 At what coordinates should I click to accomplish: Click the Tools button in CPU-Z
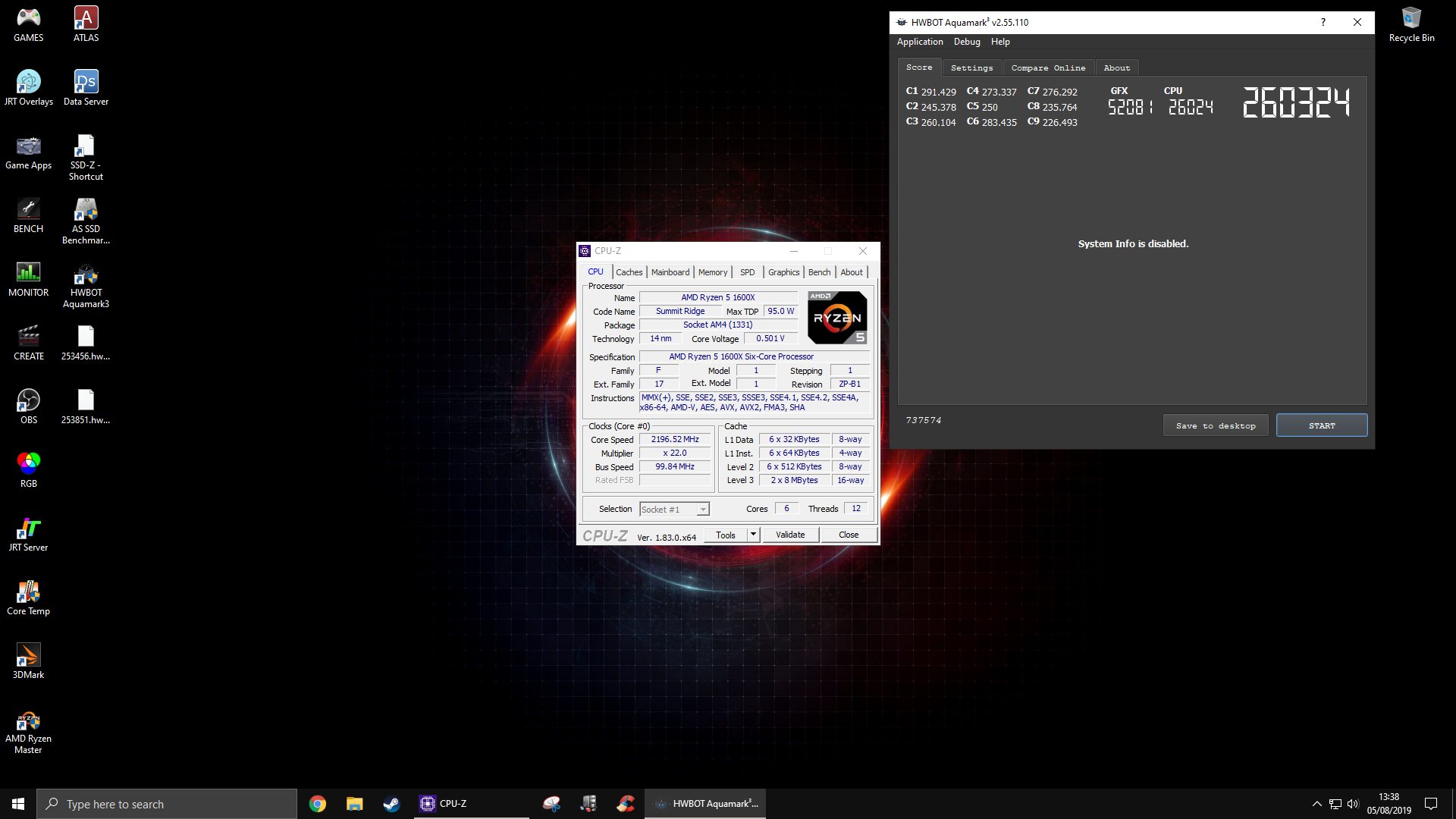pos(726,535)
